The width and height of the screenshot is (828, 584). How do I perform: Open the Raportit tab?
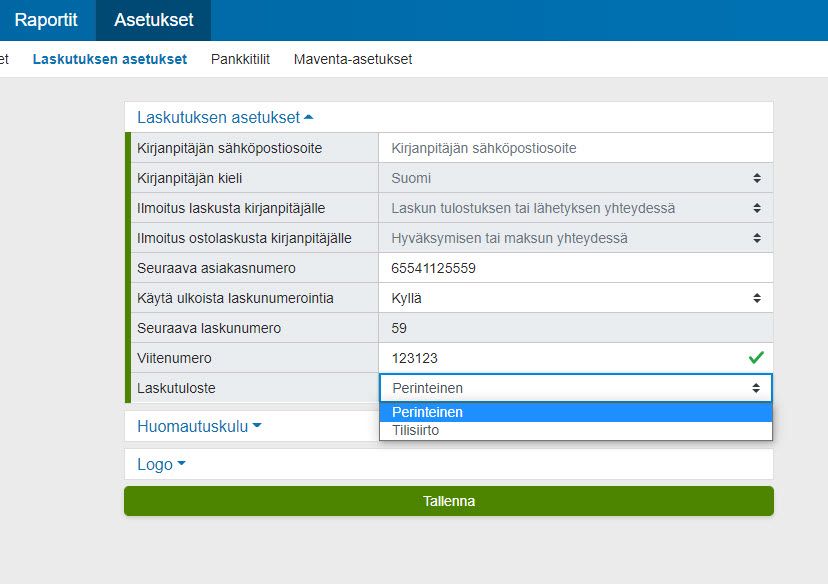[x=47, y=20]
